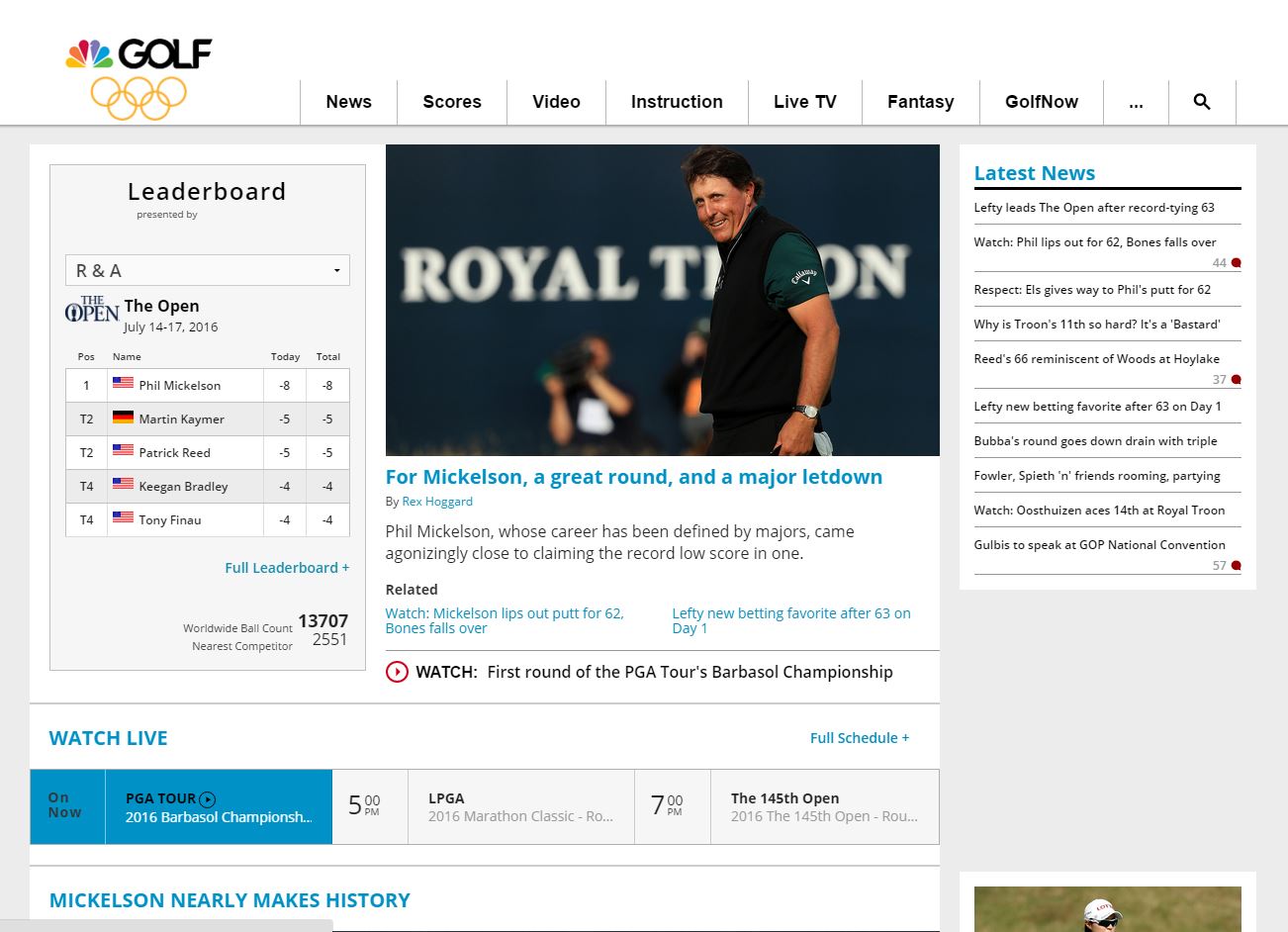Click Patrick Reed's leaderboard row name

pos(175,453)
